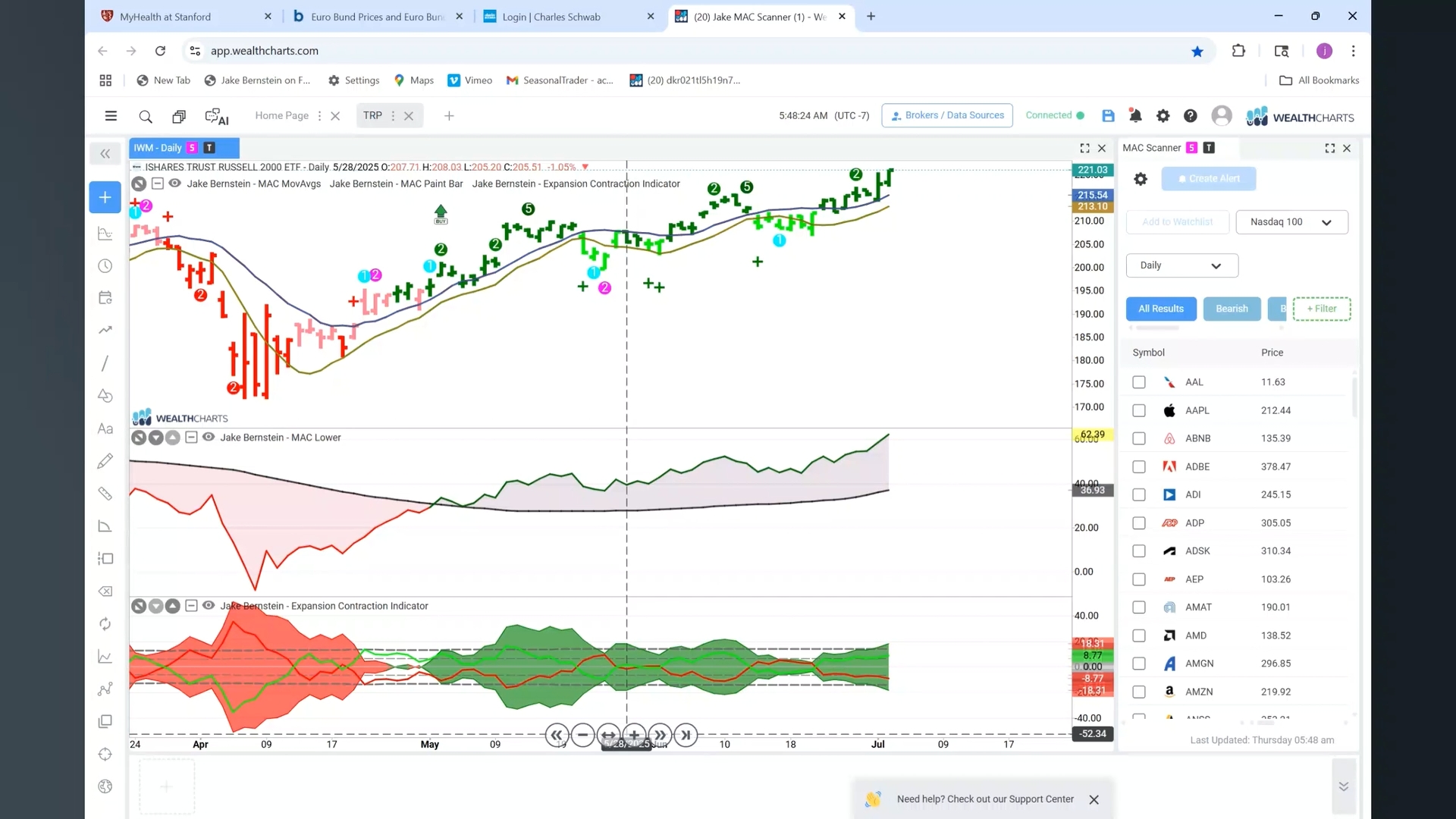Open TRP tab options menu
Viewport: 1456px width, 819px height.
(x=393, y=116)
